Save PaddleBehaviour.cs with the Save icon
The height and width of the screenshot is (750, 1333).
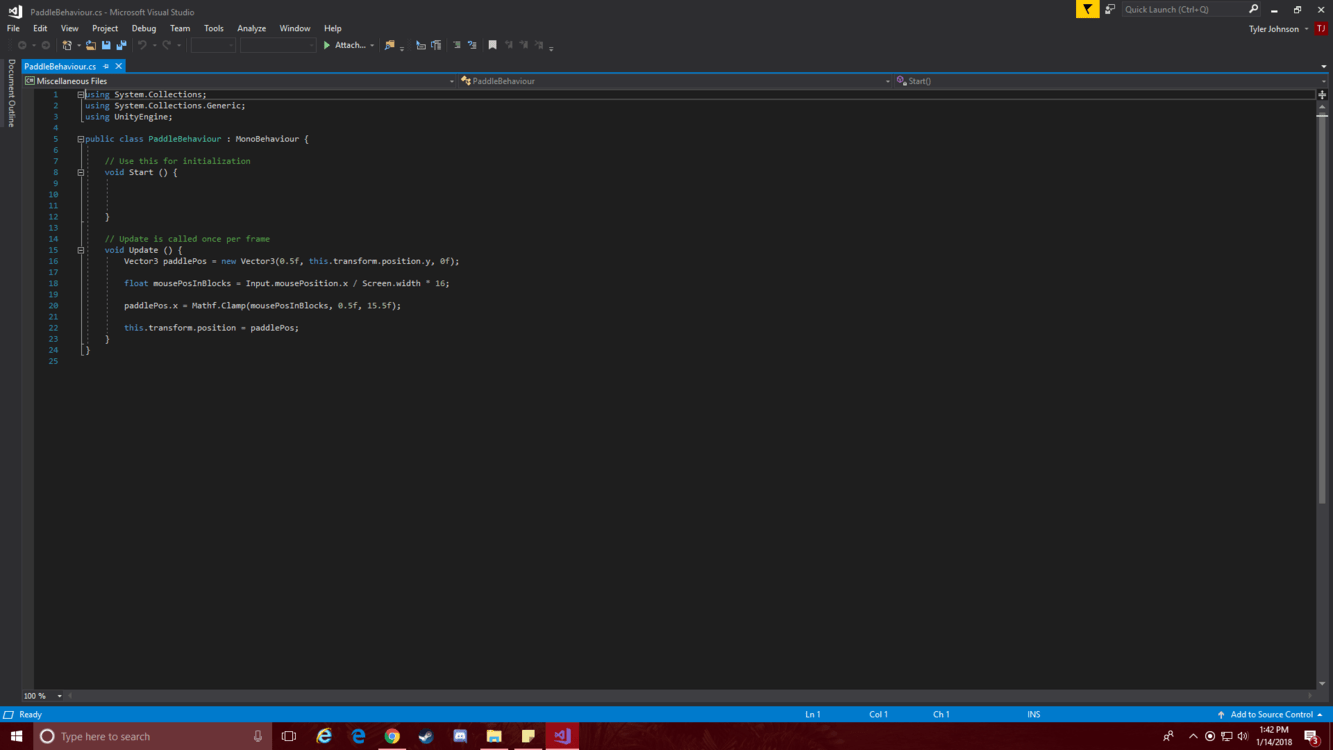tap(105, 44)
